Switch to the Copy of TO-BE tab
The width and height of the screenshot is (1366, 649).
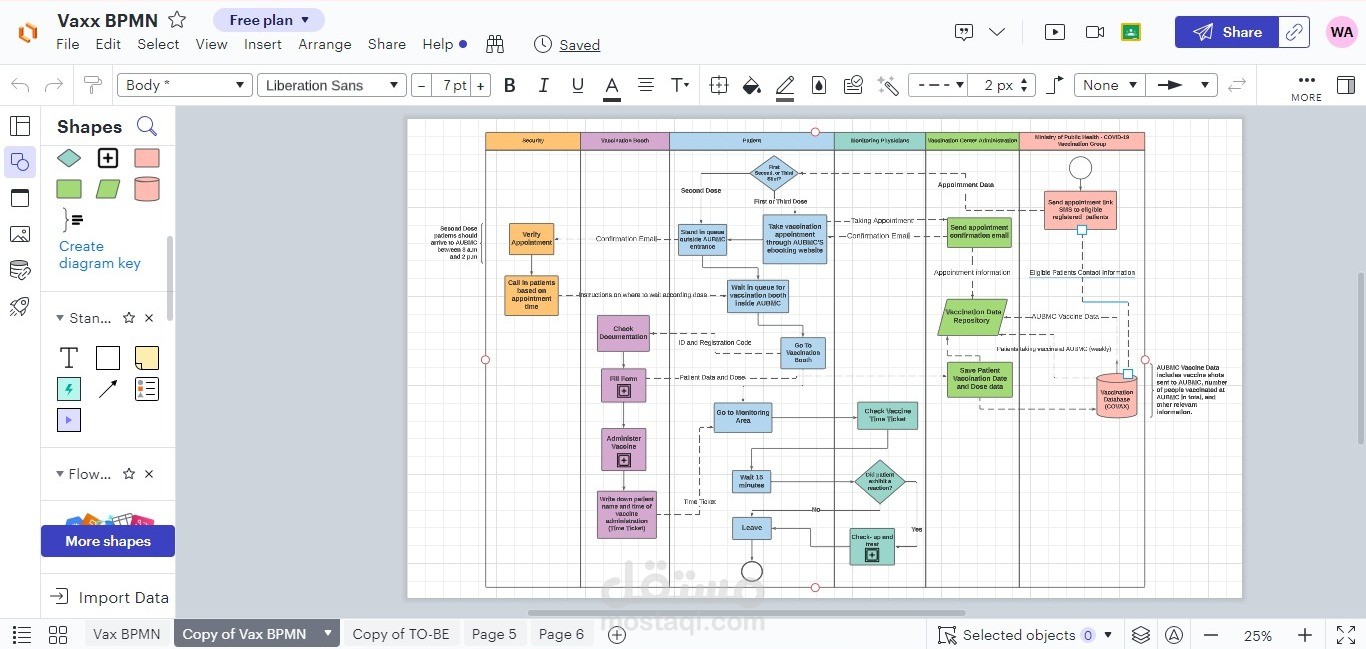(x=401, y=634)
